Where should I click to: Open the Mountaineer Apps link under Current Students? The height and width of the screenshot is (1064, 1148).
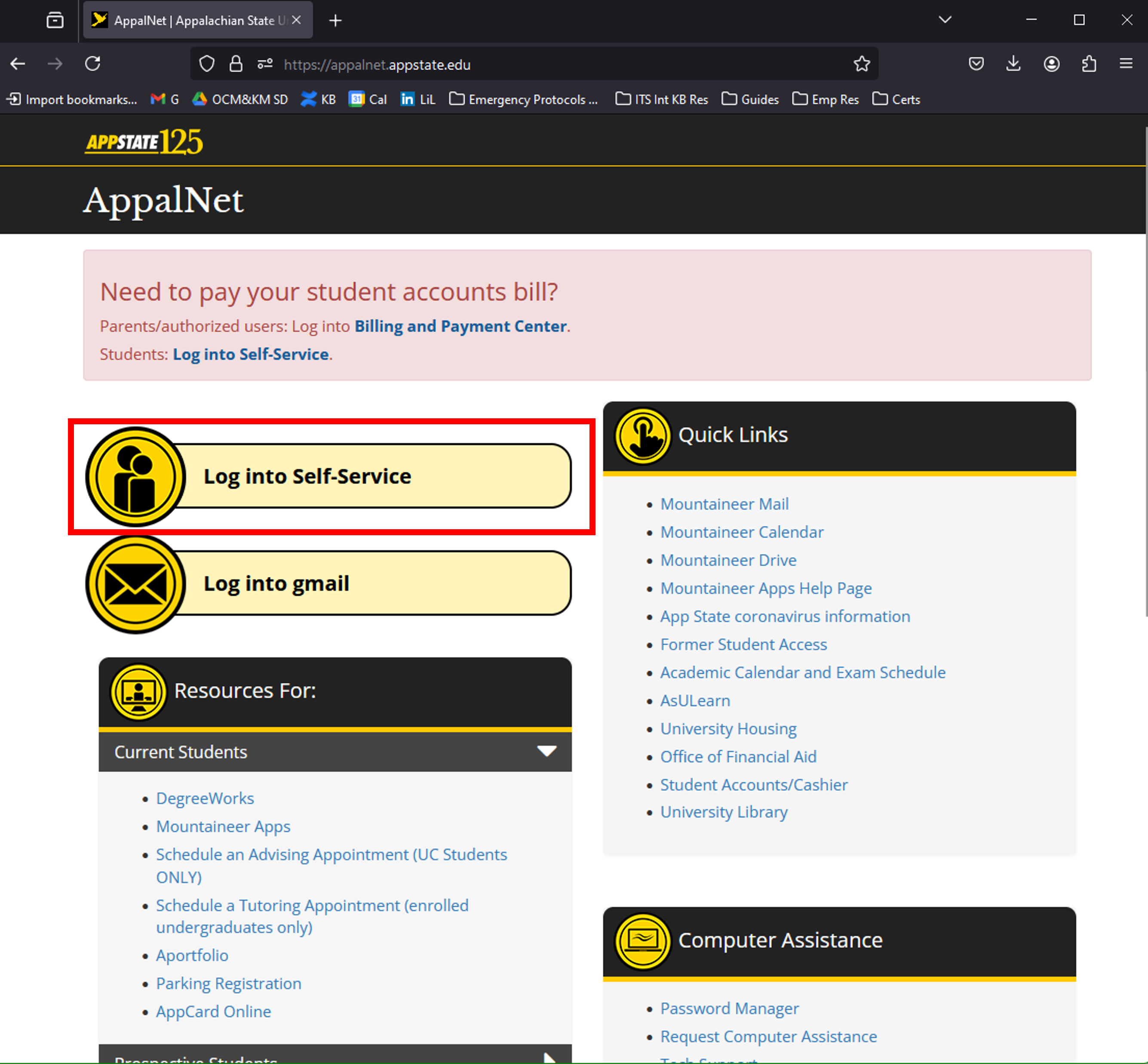click(x=224, y=827)
